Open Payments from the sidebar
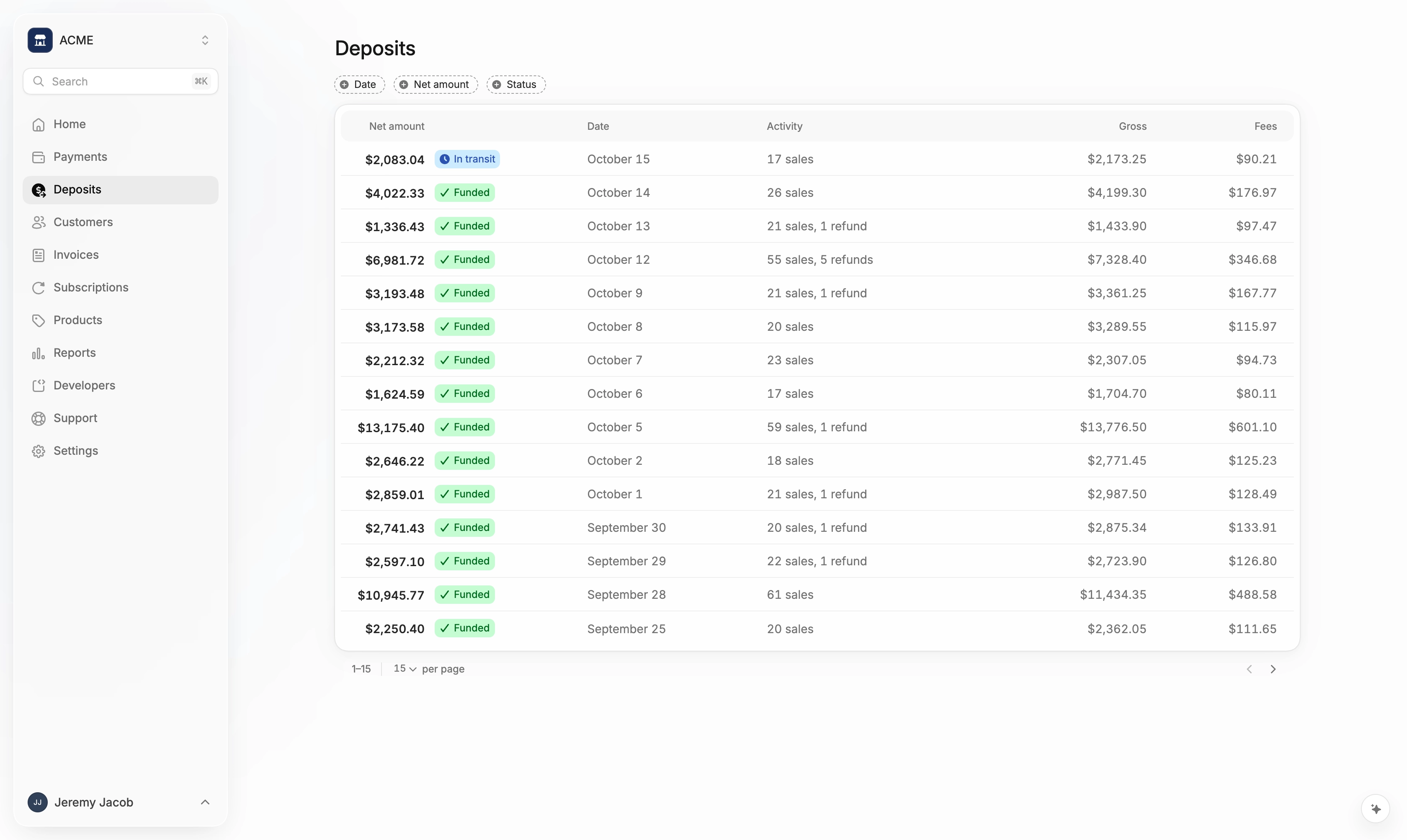 (121, 157)
